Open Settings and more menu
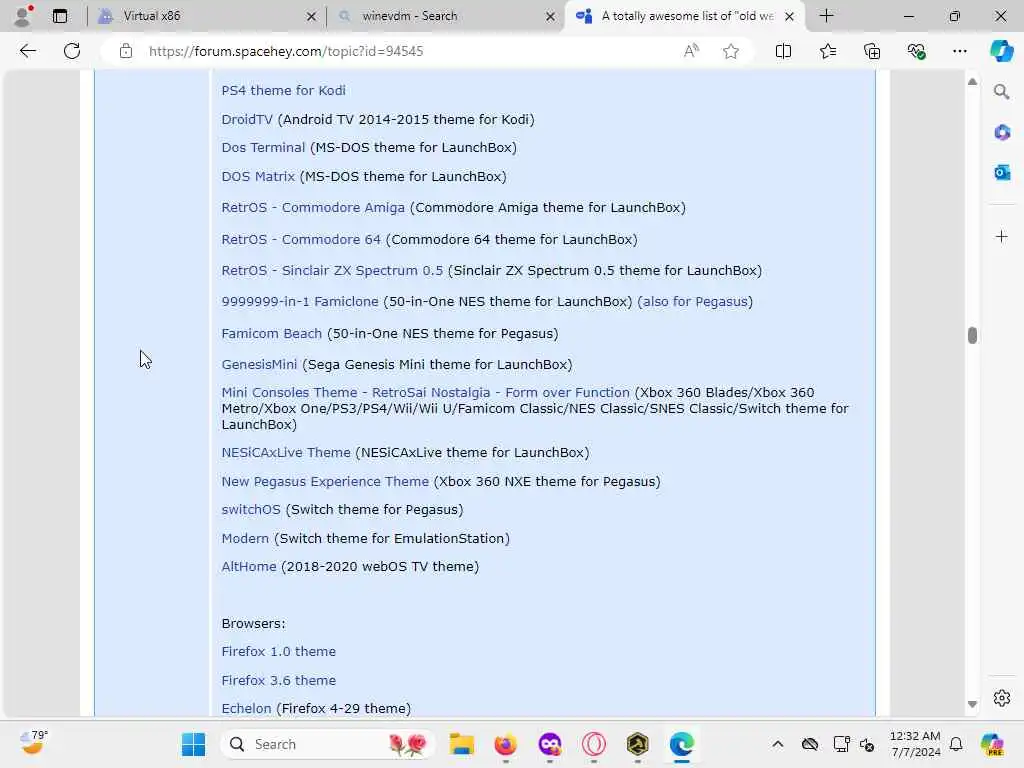Viewport: 1024px width, 768px height. (959, 51)
